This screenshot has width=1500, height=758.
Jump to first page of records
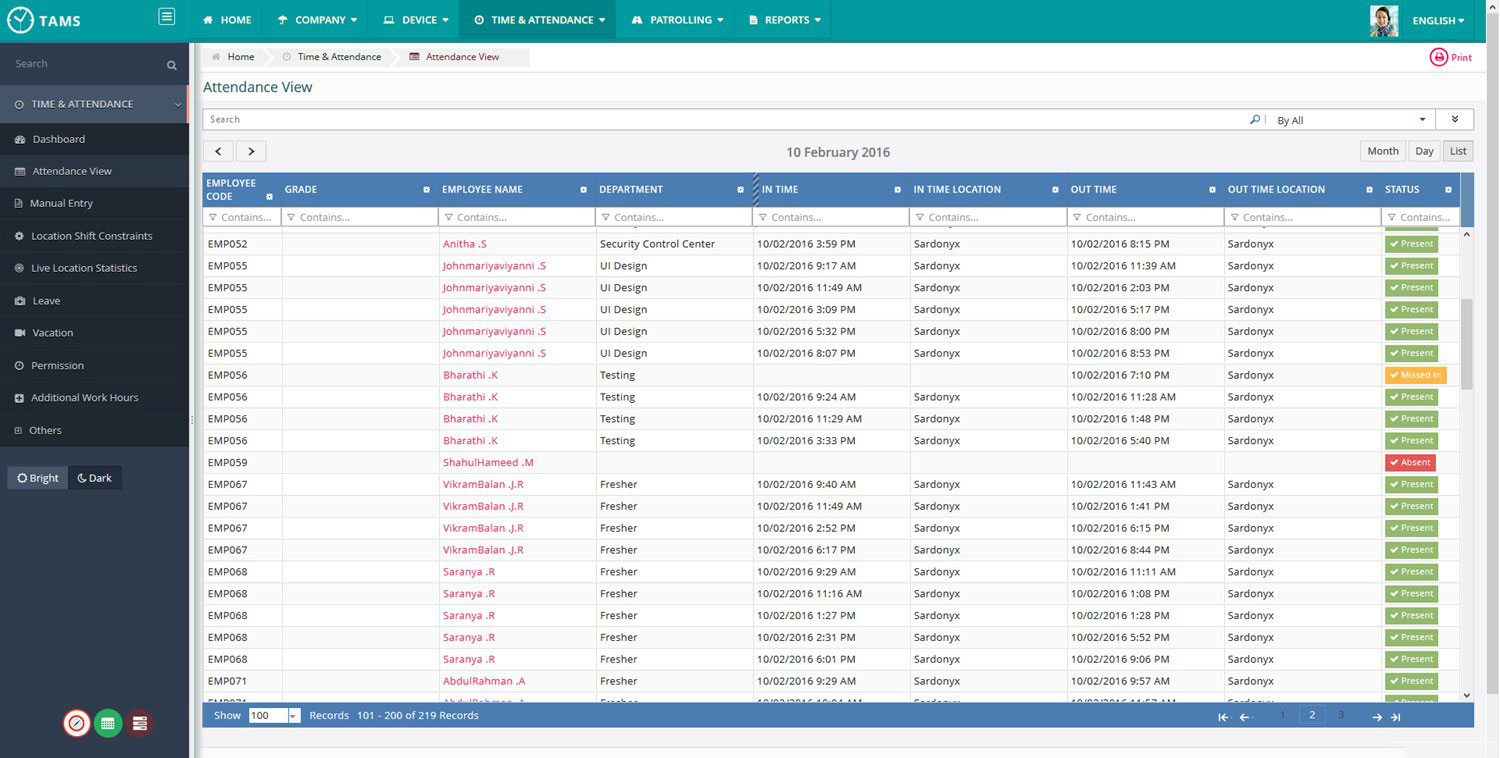[x=1223, y=717]
